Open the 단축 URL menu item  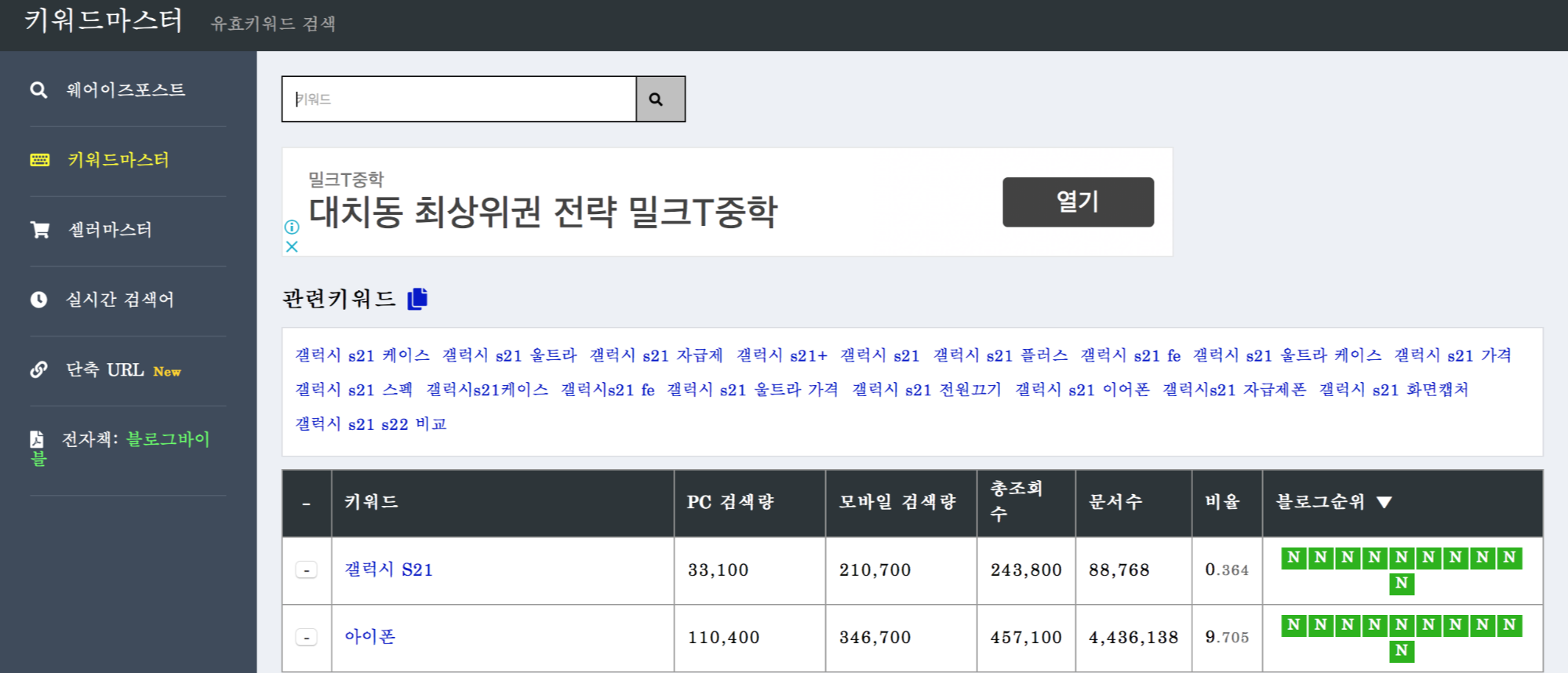[105, 369]
